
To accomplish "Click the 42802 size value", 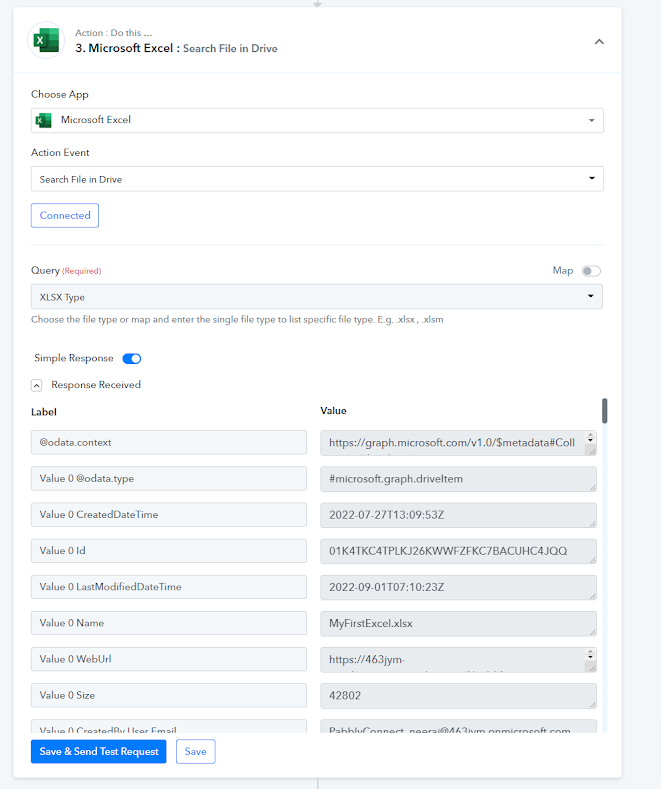I will 458,696.
